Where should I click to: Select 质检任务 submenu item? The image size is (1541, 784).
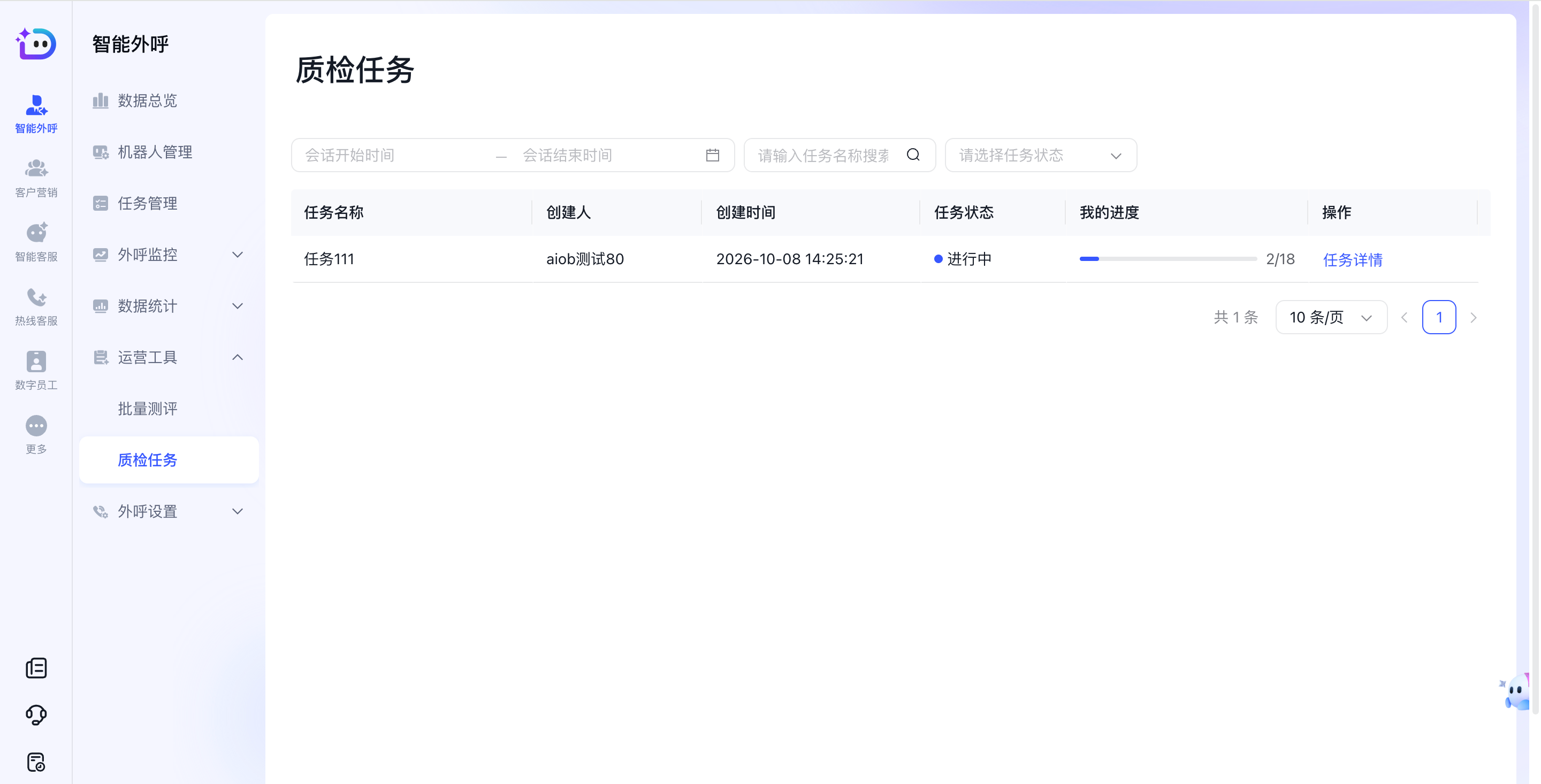point(169,460)
